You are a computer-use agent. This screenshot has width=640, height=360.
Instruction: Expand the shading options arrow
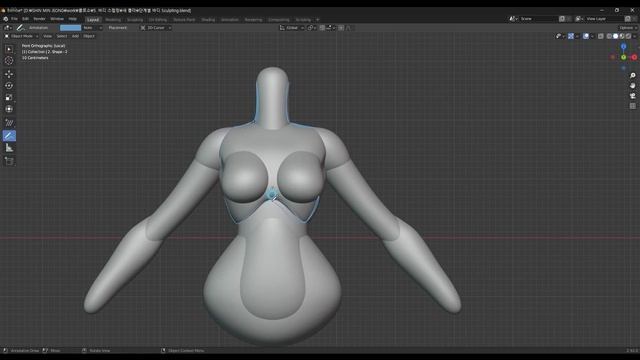click(635, 36)
